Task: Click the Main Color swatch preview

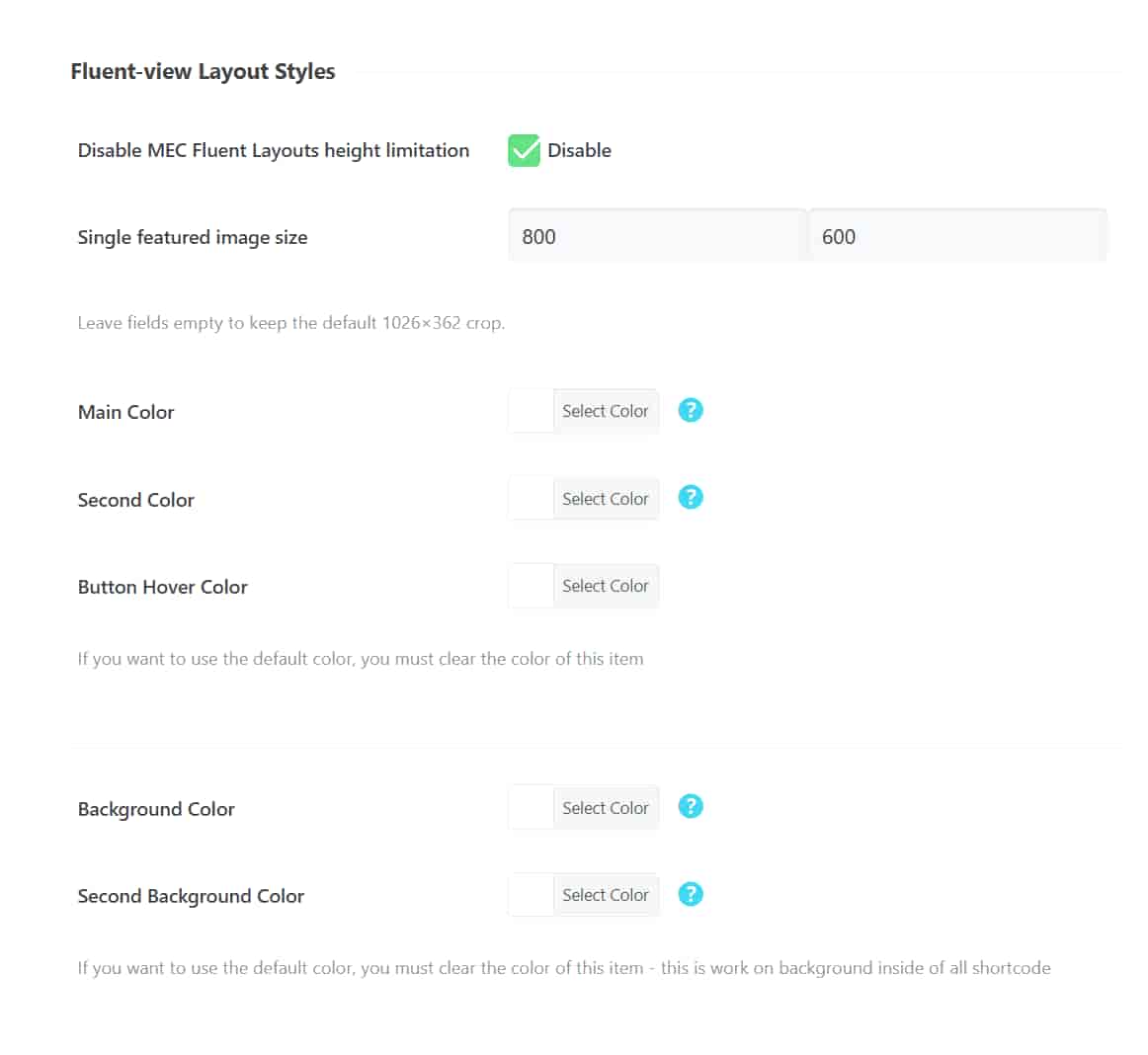Action: coord(532,411)
